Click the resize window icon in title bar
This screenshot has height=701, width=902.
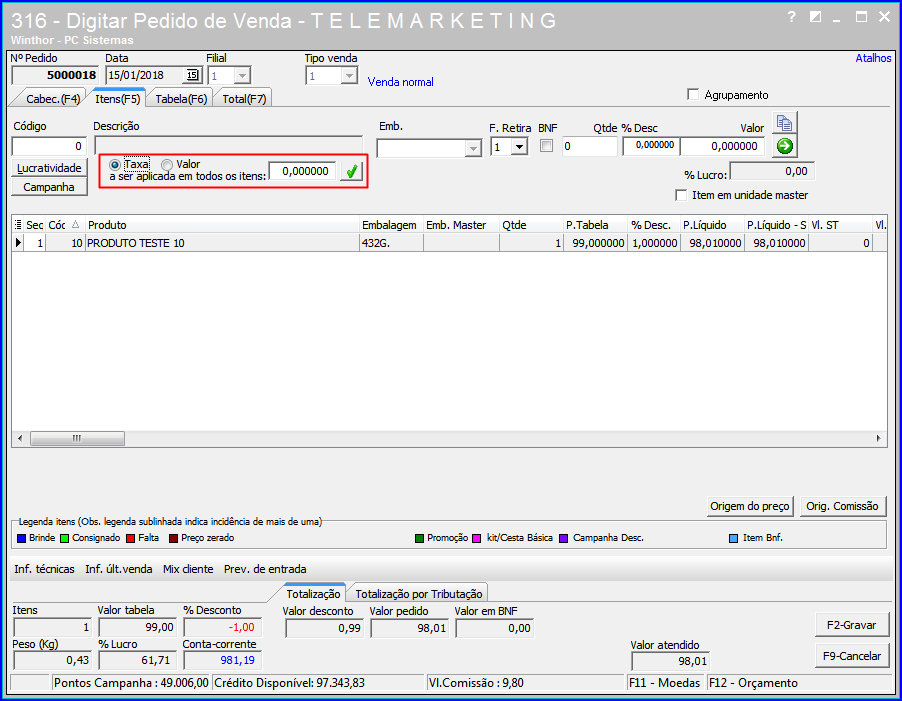pos(815,17)
